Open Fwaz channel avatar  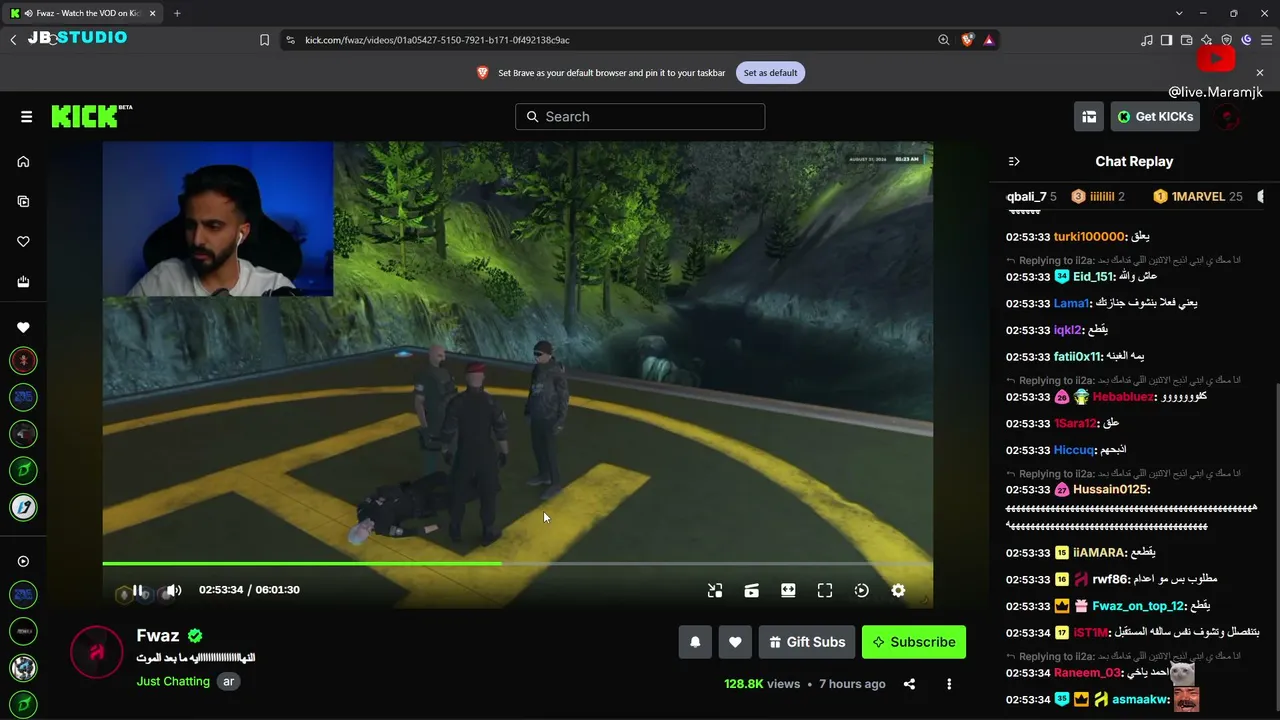pos(96,652)
